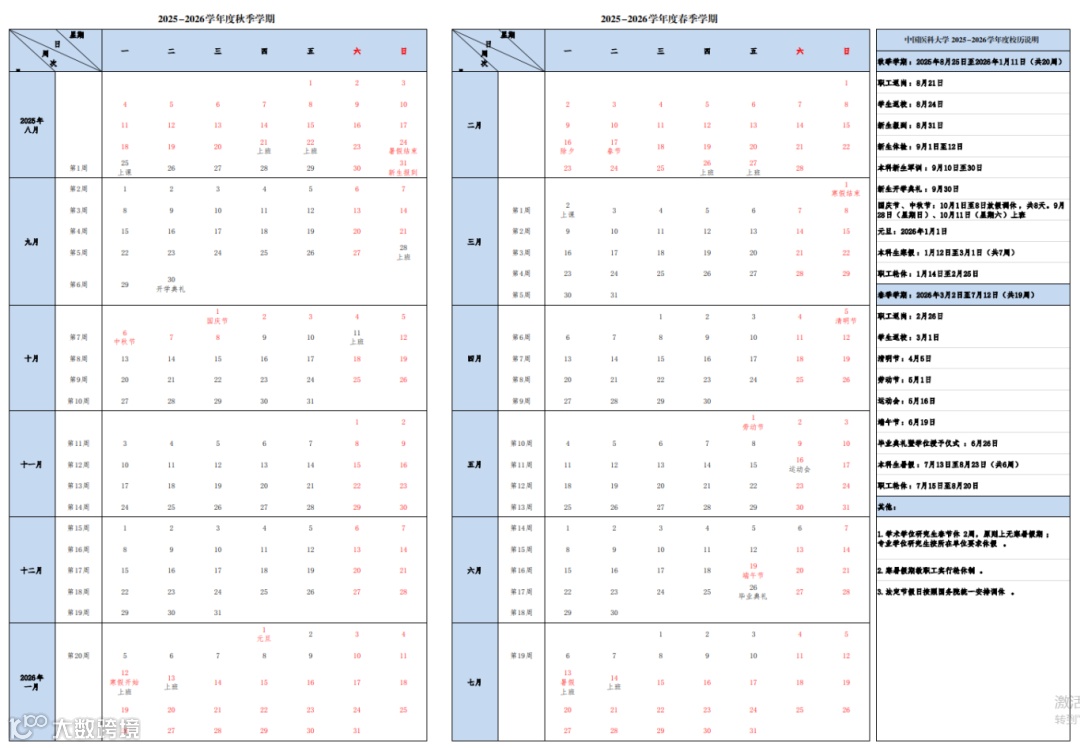Click May 16 '运动会' cell
The width and height of the screenshot is (1080, 748).
[800, 464]
